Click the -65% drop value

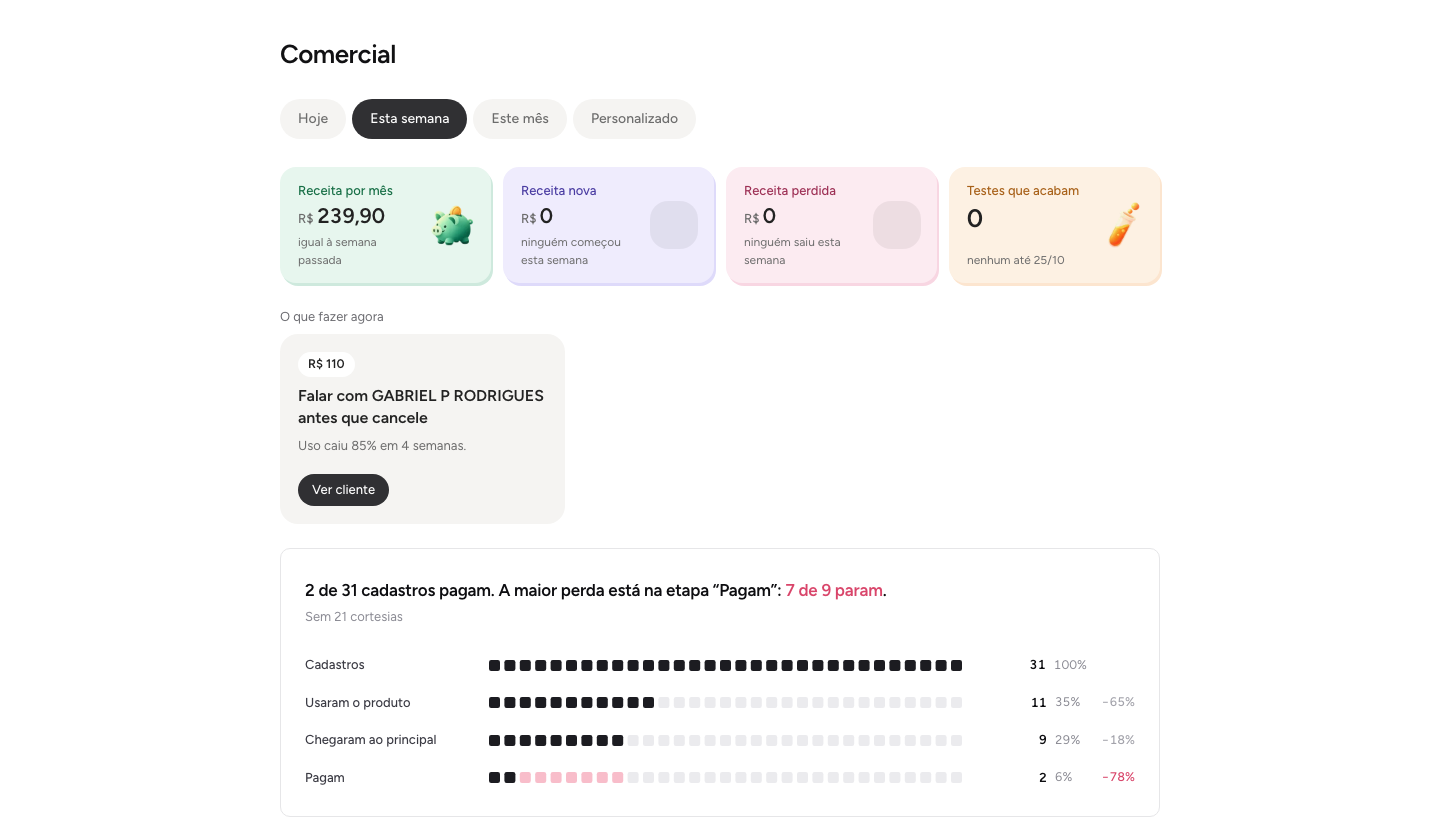click(x=1118, y=702)
